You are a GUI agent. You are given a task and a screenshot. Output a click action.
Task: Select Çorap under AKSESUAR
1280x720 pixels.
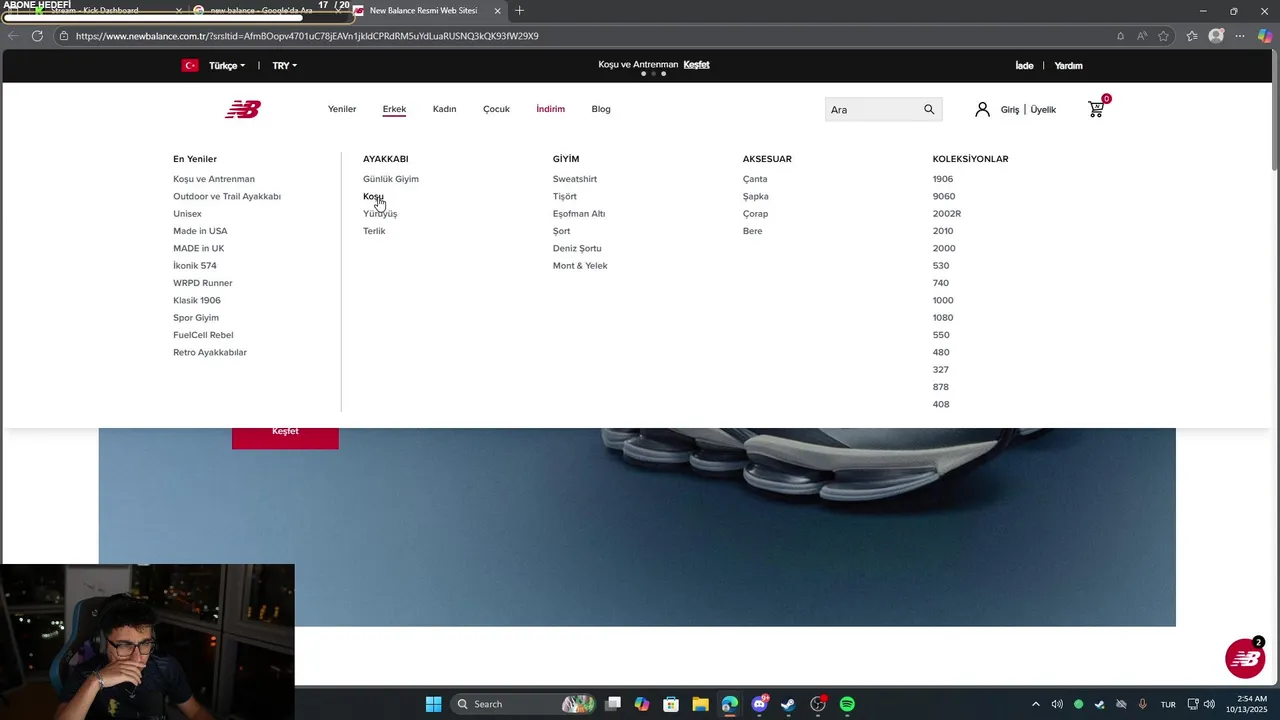pyautogui.click(x=755, y=214)
